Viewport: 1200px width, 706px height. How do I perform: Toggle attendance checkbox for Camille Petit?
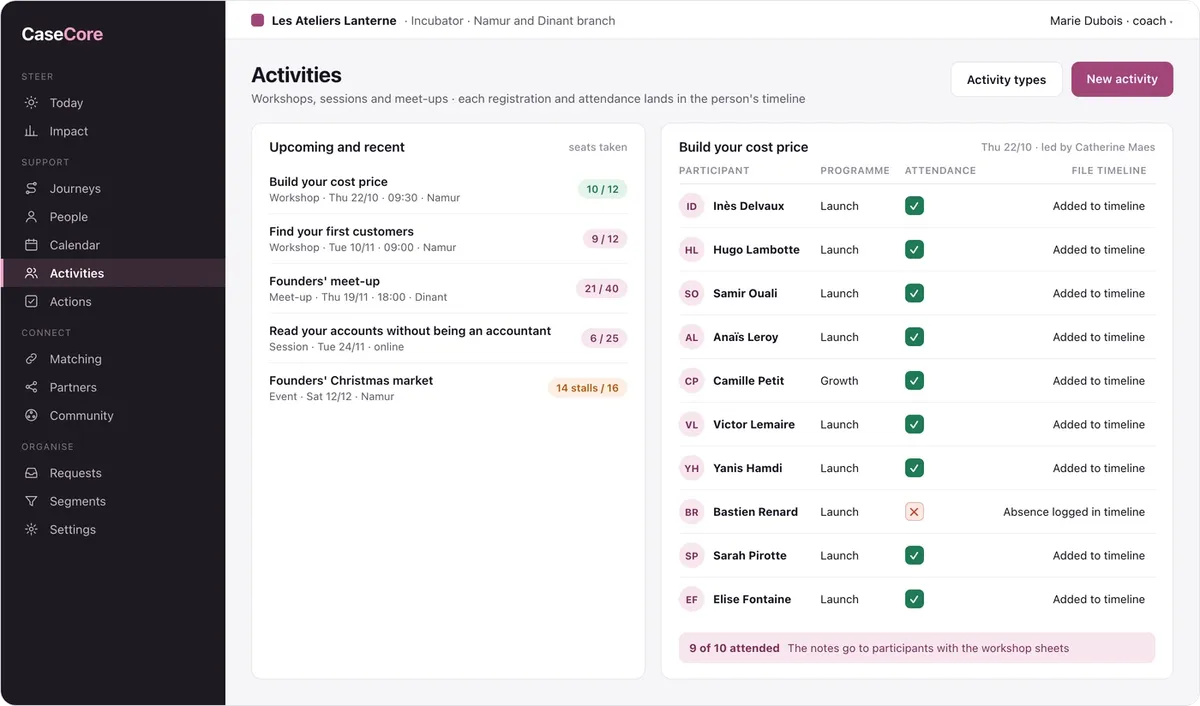coord(914,381)
